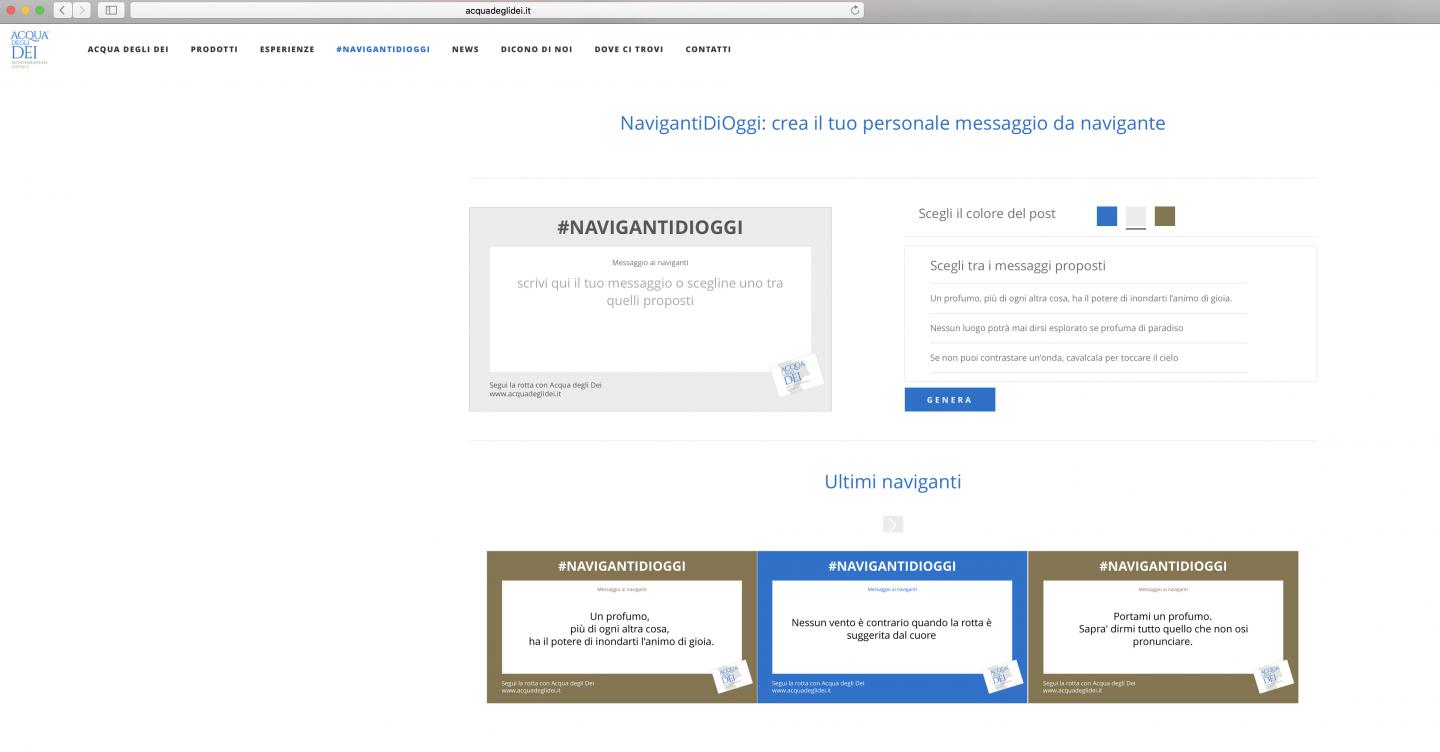Open Dove ci trovi in navigation

[628, 49]
